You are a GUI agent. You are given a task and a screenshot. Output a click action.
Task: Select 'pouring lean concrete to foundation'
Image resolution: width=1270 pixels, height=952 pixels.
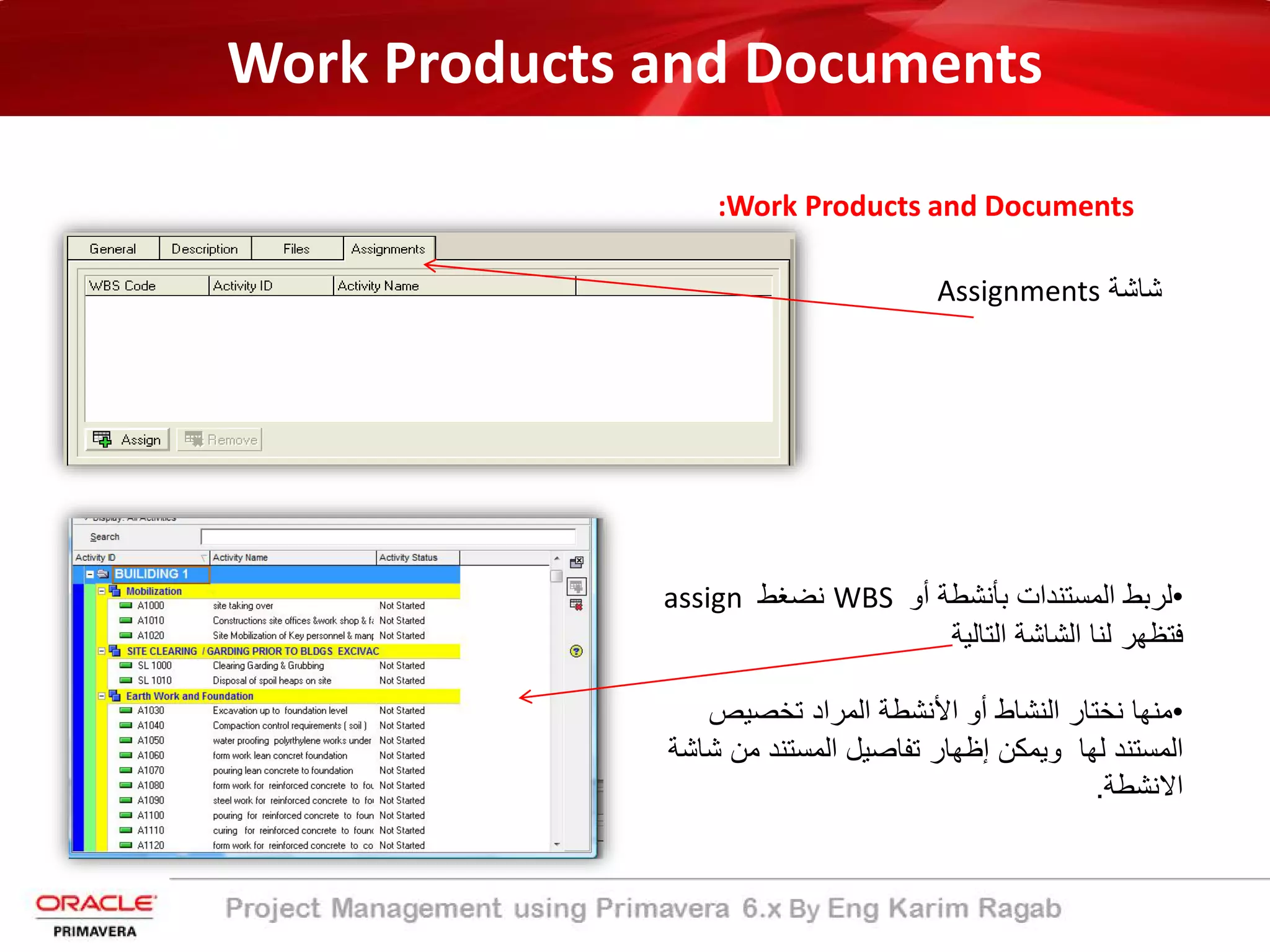pos(283,770)
